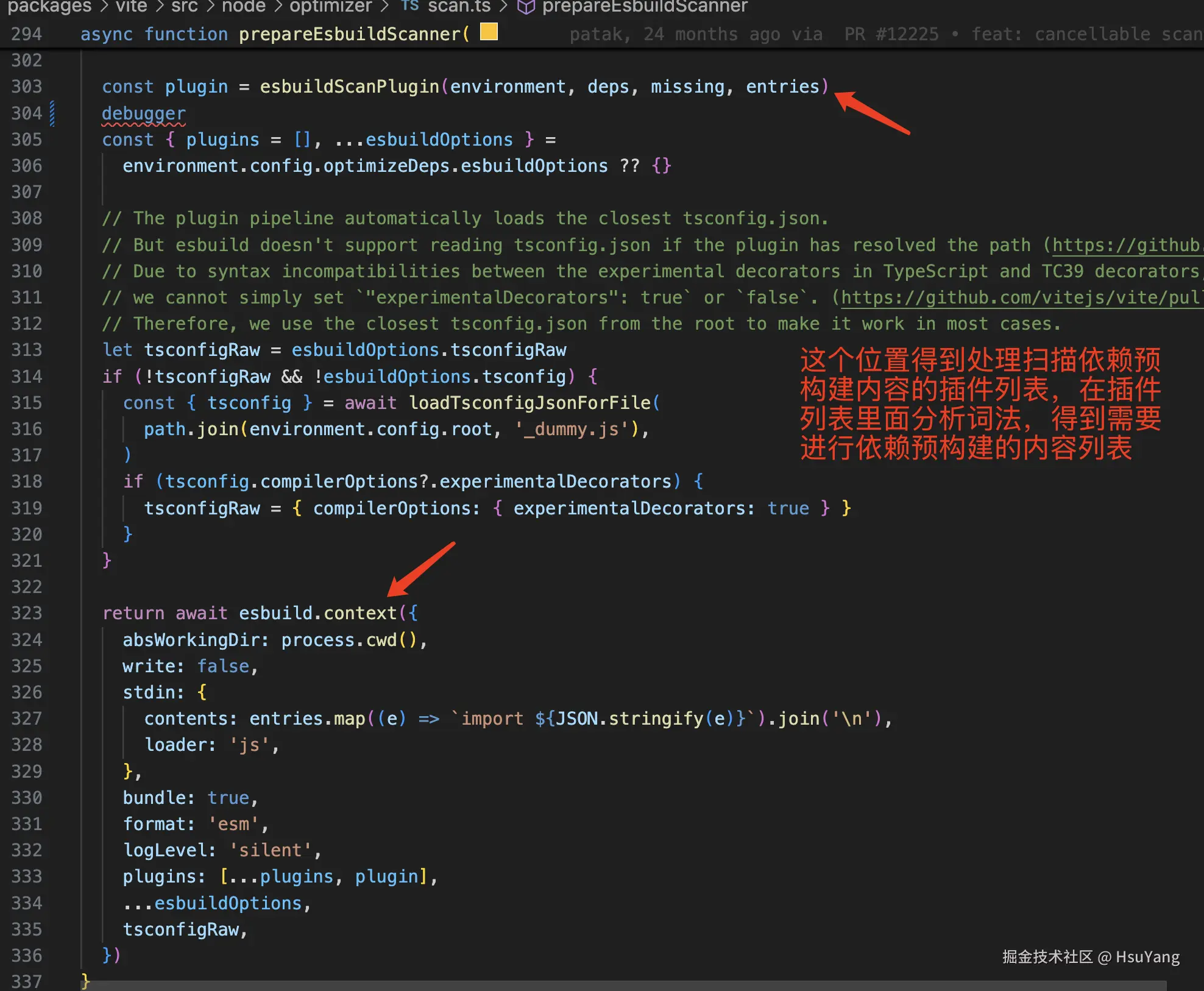Screen dimensions: 1204x991
Task: Open the 'packages' breadcrumb segment
Action: point(49,7)
